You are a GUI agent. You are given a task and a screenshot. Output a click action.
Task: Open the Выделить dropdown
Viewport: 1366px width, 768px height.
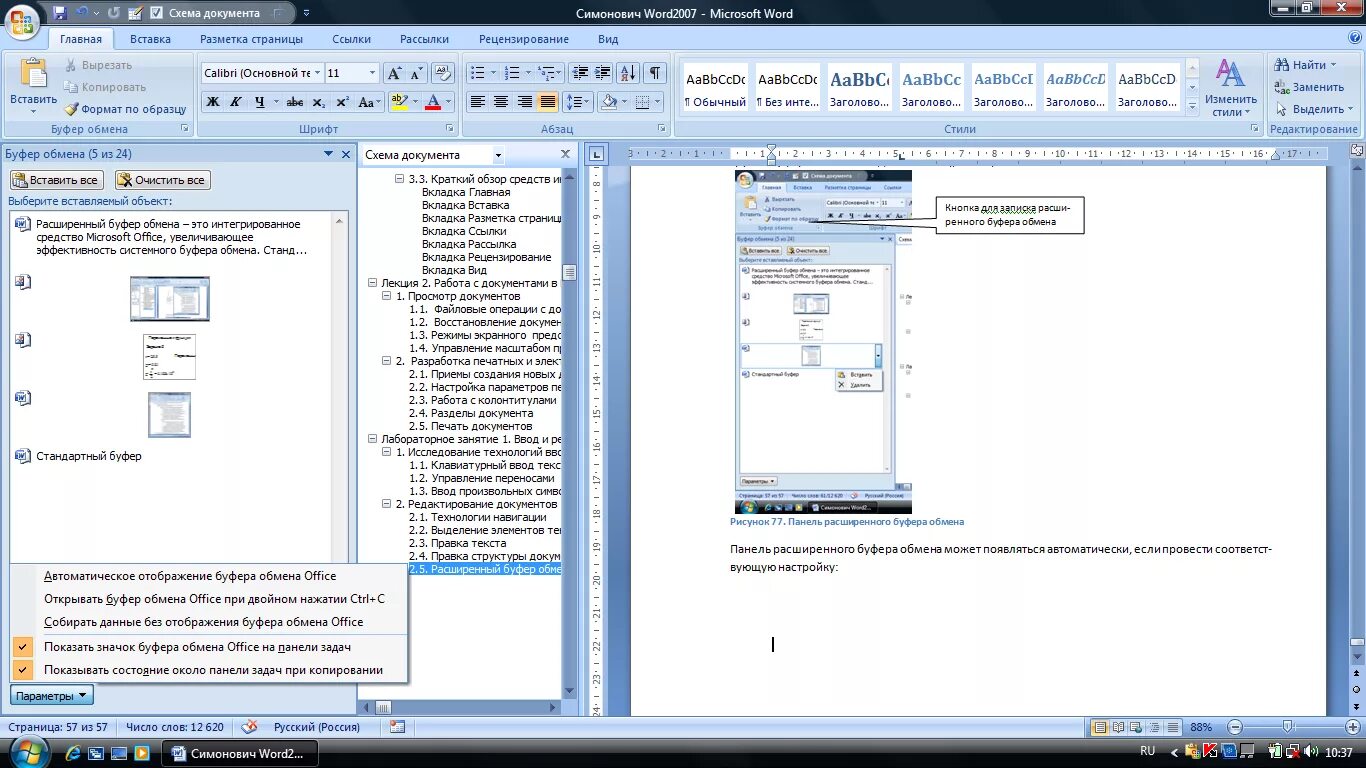[x=1316, y=109]
